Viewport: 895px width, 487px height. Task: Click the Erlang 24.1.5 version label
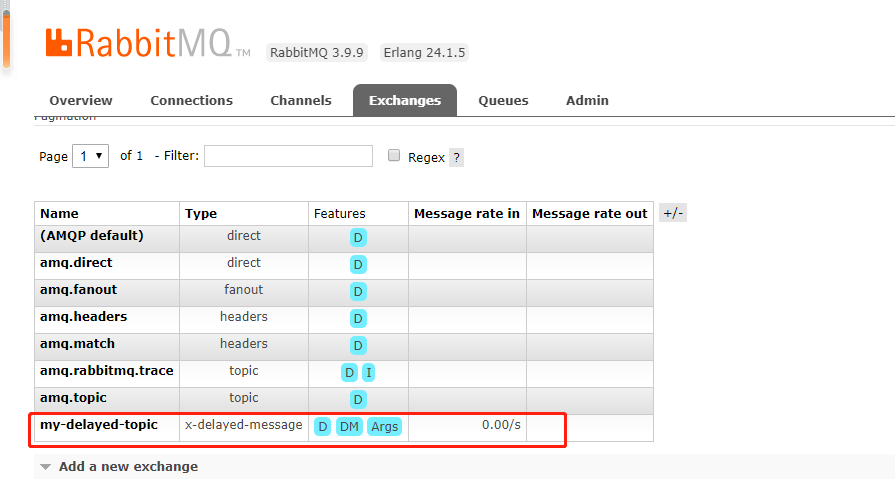(424, 53)
